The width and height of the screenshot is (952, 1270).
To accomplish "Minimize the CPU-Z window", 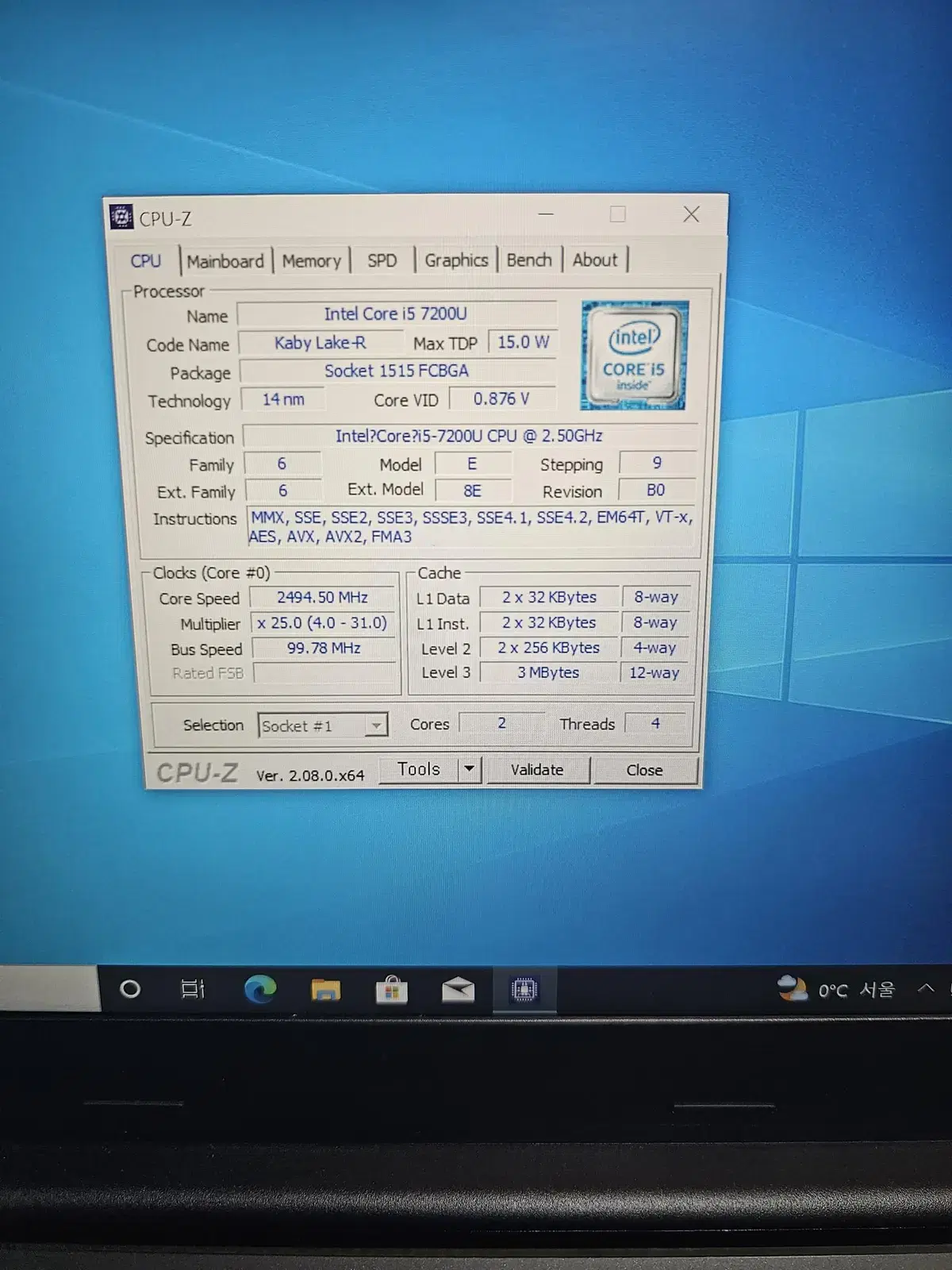I will 546,214.
